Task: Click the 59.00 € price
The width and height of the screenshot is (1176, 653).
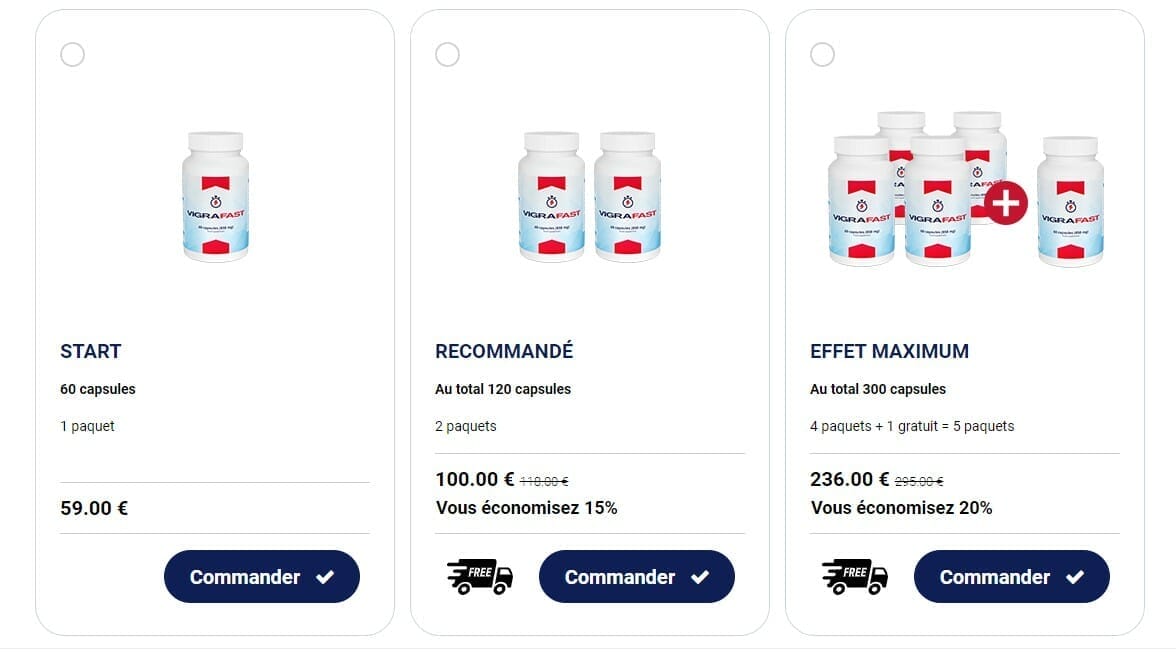Action: (x=94, y=508)
